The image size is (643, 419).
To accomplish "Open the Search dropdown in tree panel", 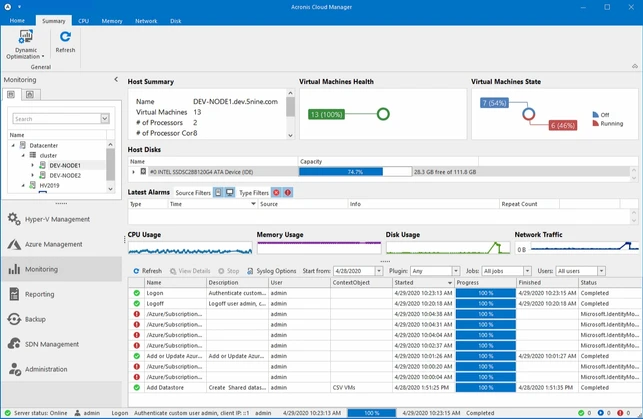I will click(x=105, y=118).
